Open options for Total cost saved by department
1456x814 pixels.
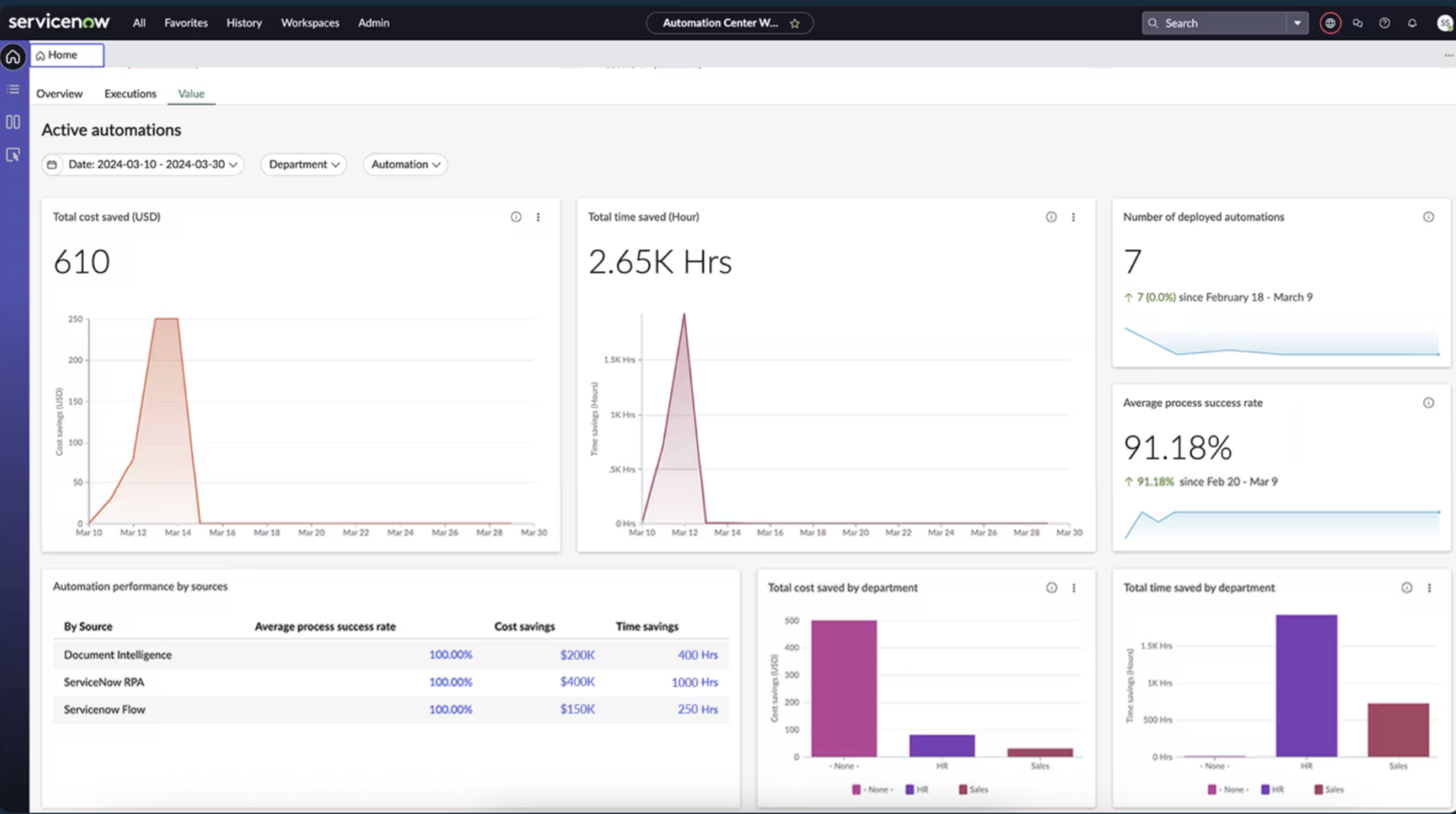point(1074,588)
